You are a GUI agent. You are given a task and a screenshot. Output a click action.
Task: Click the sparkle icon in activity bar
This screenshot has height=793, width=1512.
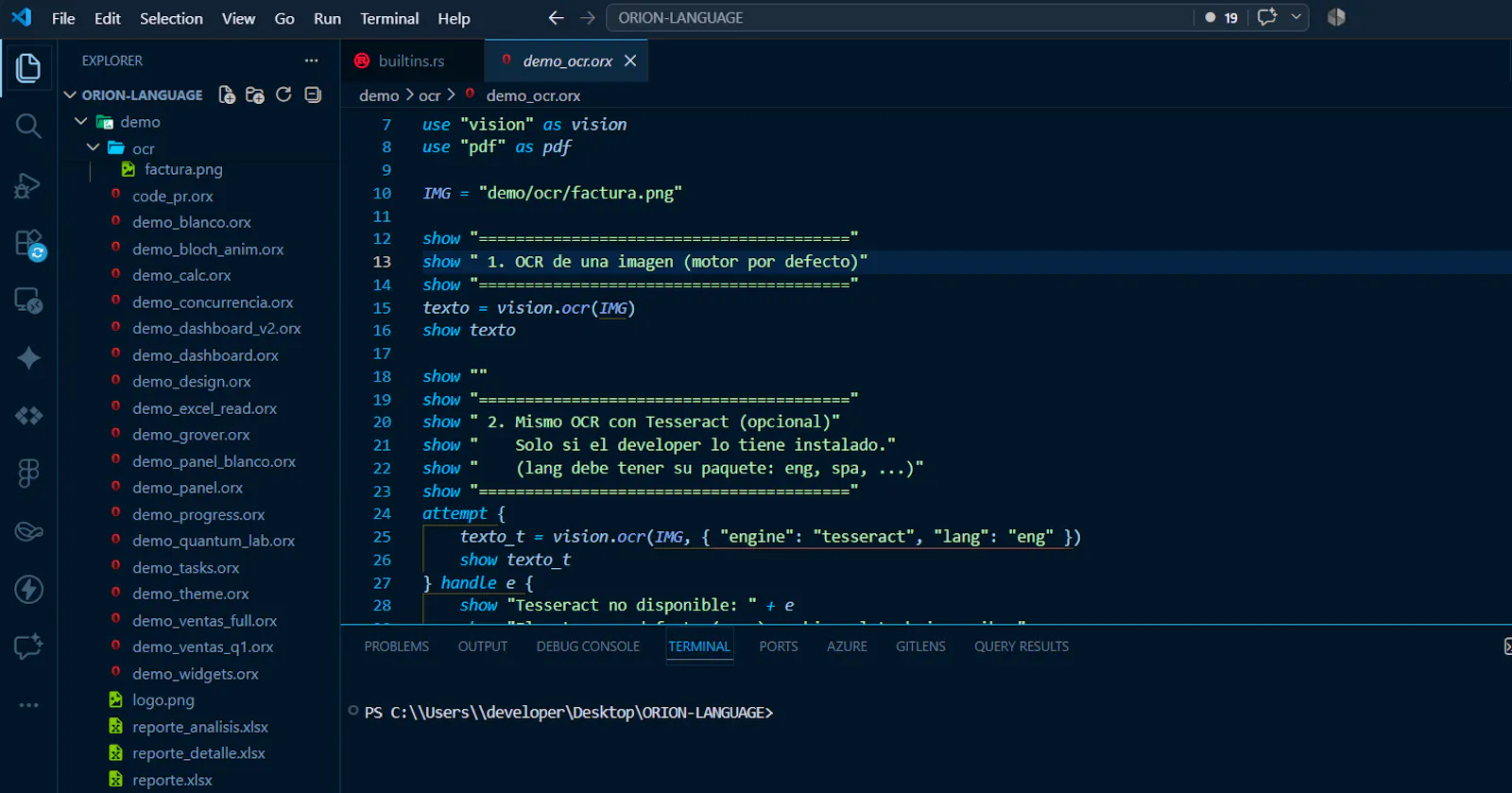tap(28, 358)
